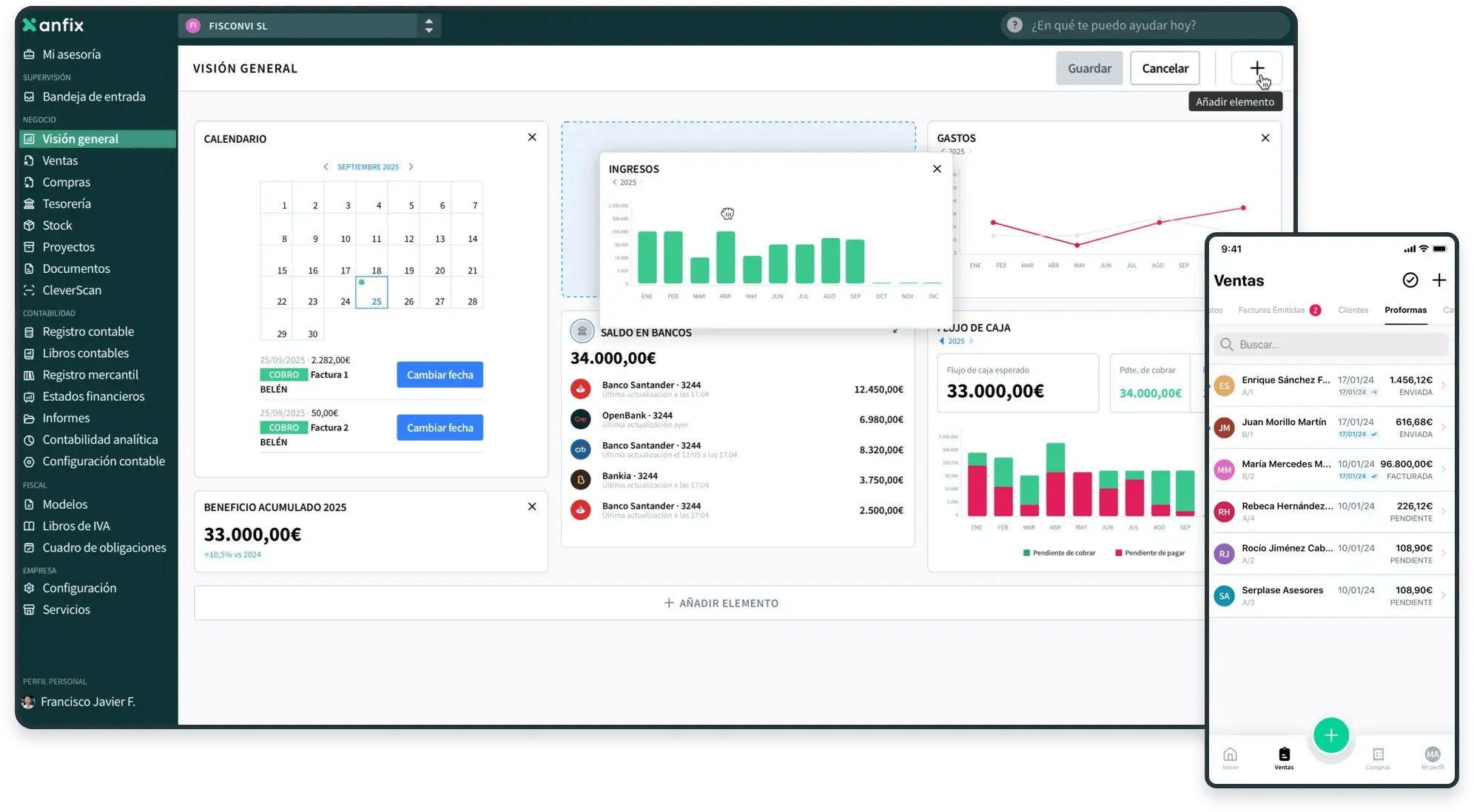Select day 18 on the September calendar
The height and width of the screenshot is (812, 1474).
376,270
